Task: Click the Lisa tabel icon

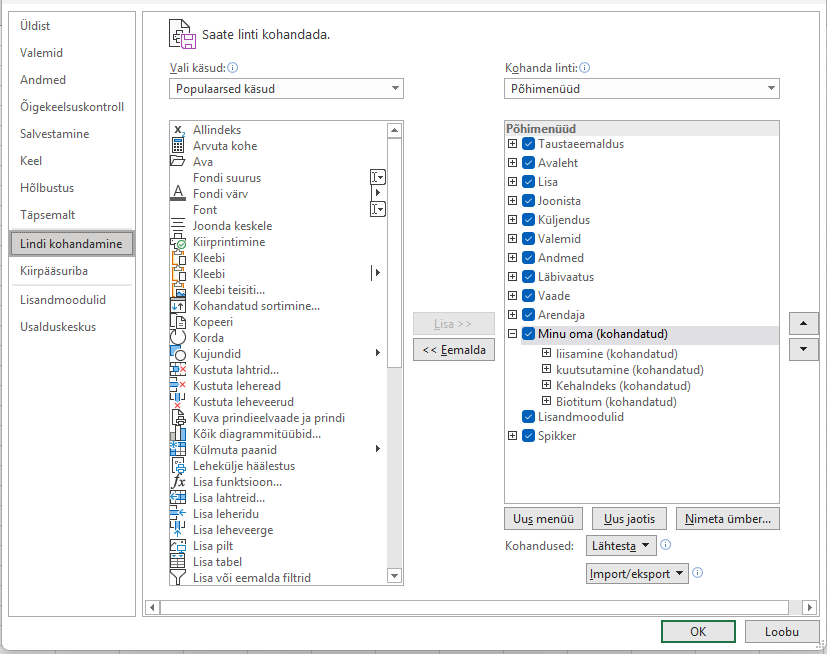Action: click(178, 562)
